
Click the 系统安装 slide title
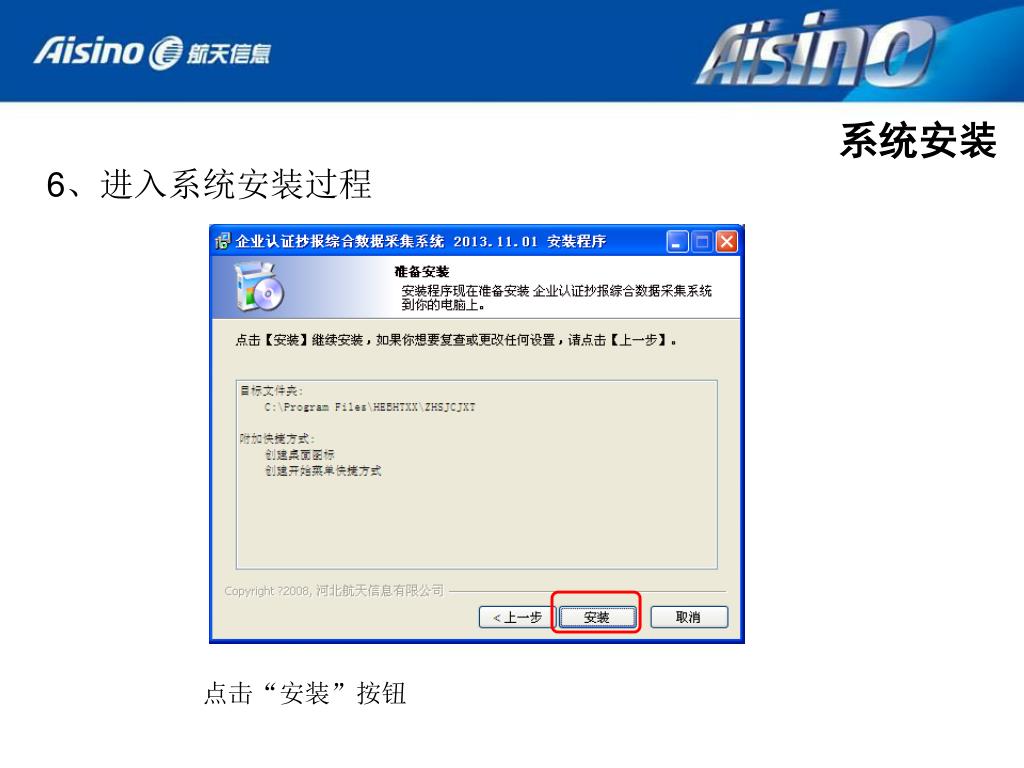click(918, 140)
